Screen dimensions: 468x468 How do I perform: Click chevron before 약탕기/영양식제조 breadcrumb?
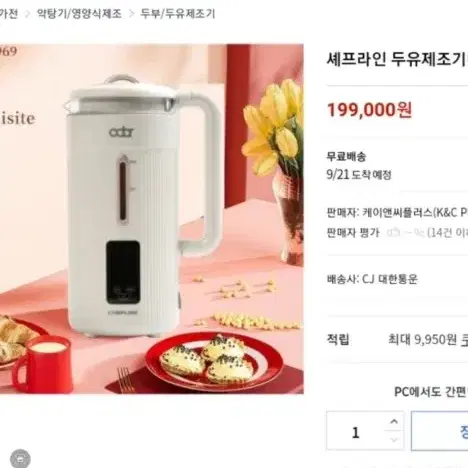tap(28, 14)
